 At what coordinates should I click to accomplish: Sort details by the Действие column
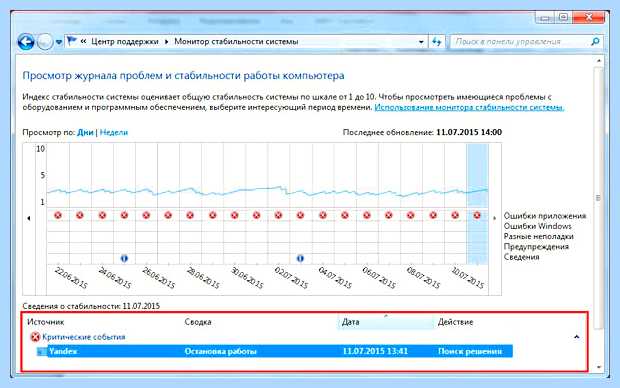pyautogui.click(x=456, y=322)
